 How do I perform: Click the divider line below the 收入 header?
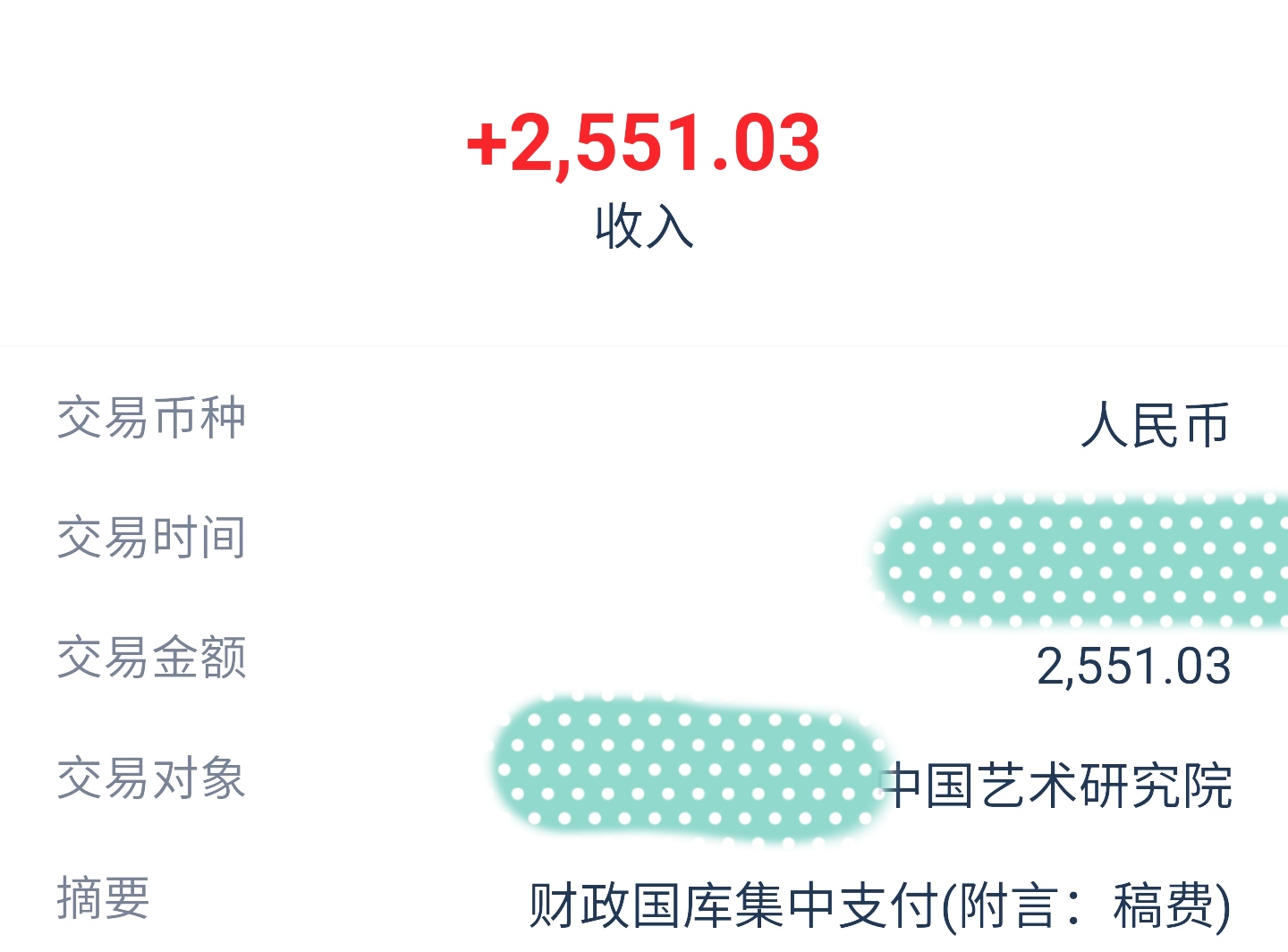(644, 344)
